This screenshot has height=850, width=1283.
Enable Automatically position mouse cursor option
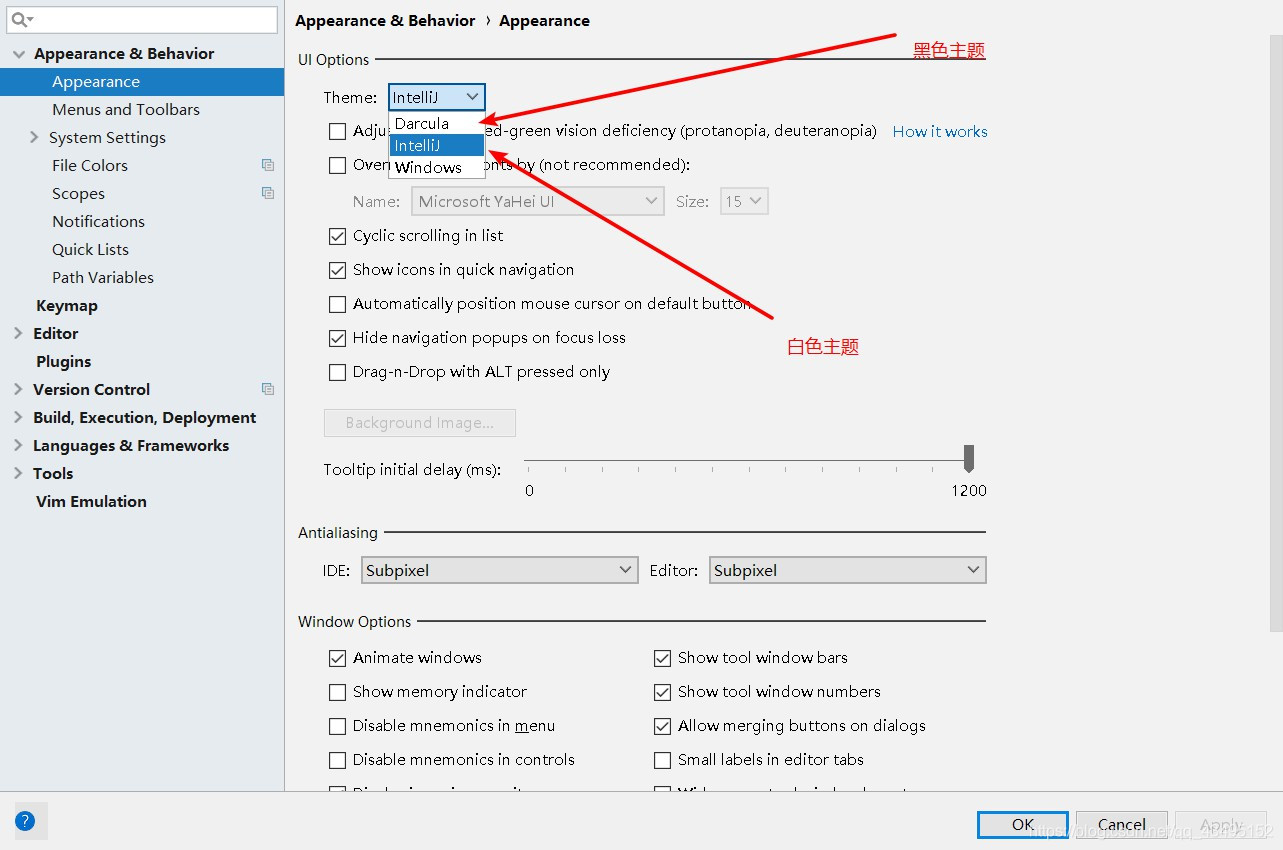pos(338,304)
